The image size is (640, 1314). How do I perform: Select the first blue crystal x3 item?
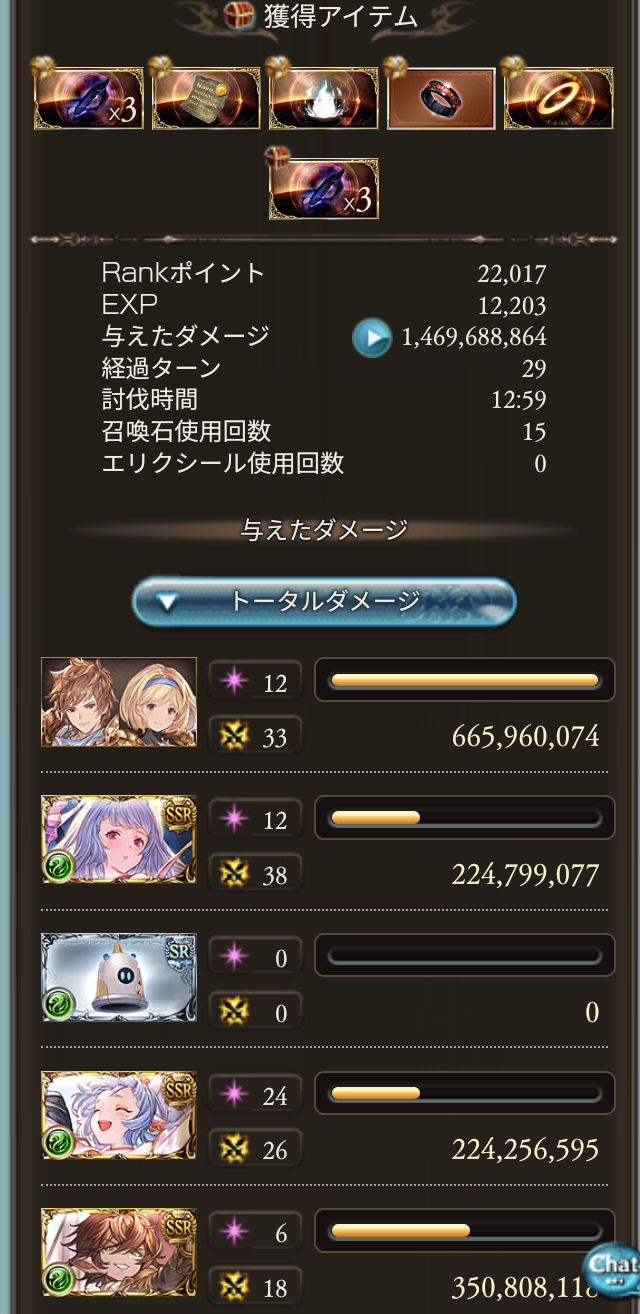(88, 97)
